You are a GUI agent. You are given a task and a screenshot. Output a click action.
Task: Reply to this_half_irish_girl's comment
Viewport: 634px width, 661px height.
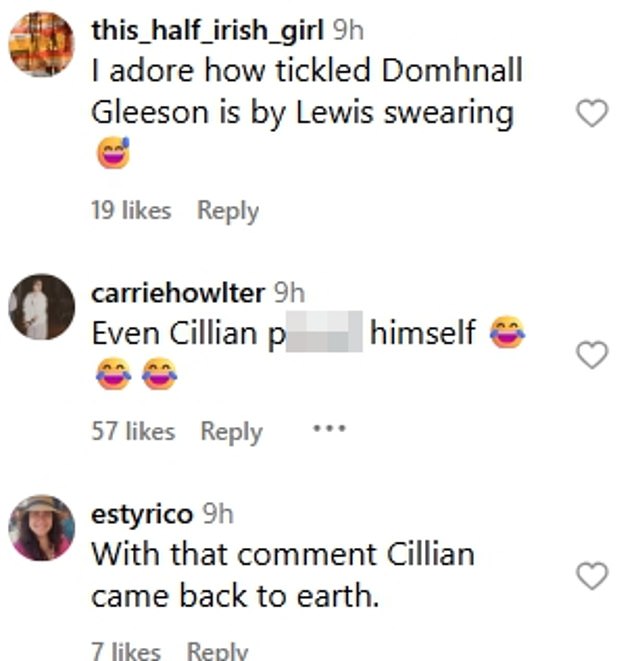pyautogui.click(x=228, y=211)
